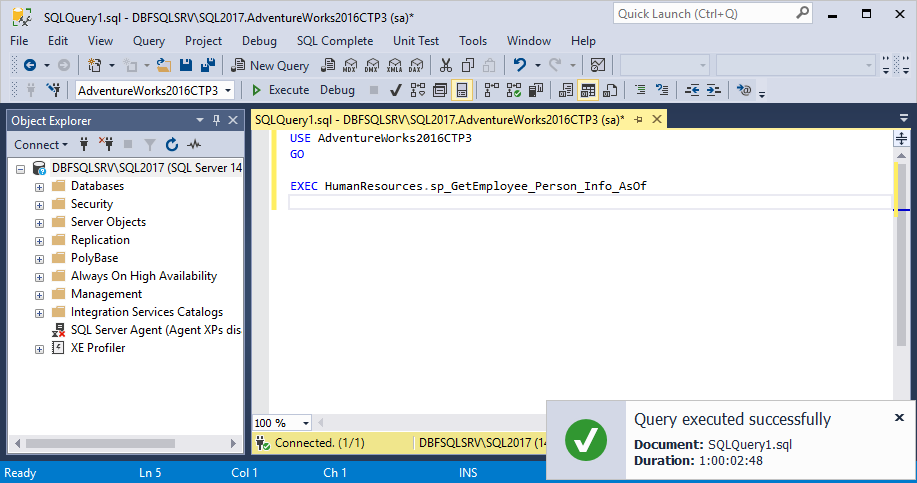The height and width of the screenshot is (483, 917).
Task: Open the Query Options icon
Action: (x=440, y=90)
